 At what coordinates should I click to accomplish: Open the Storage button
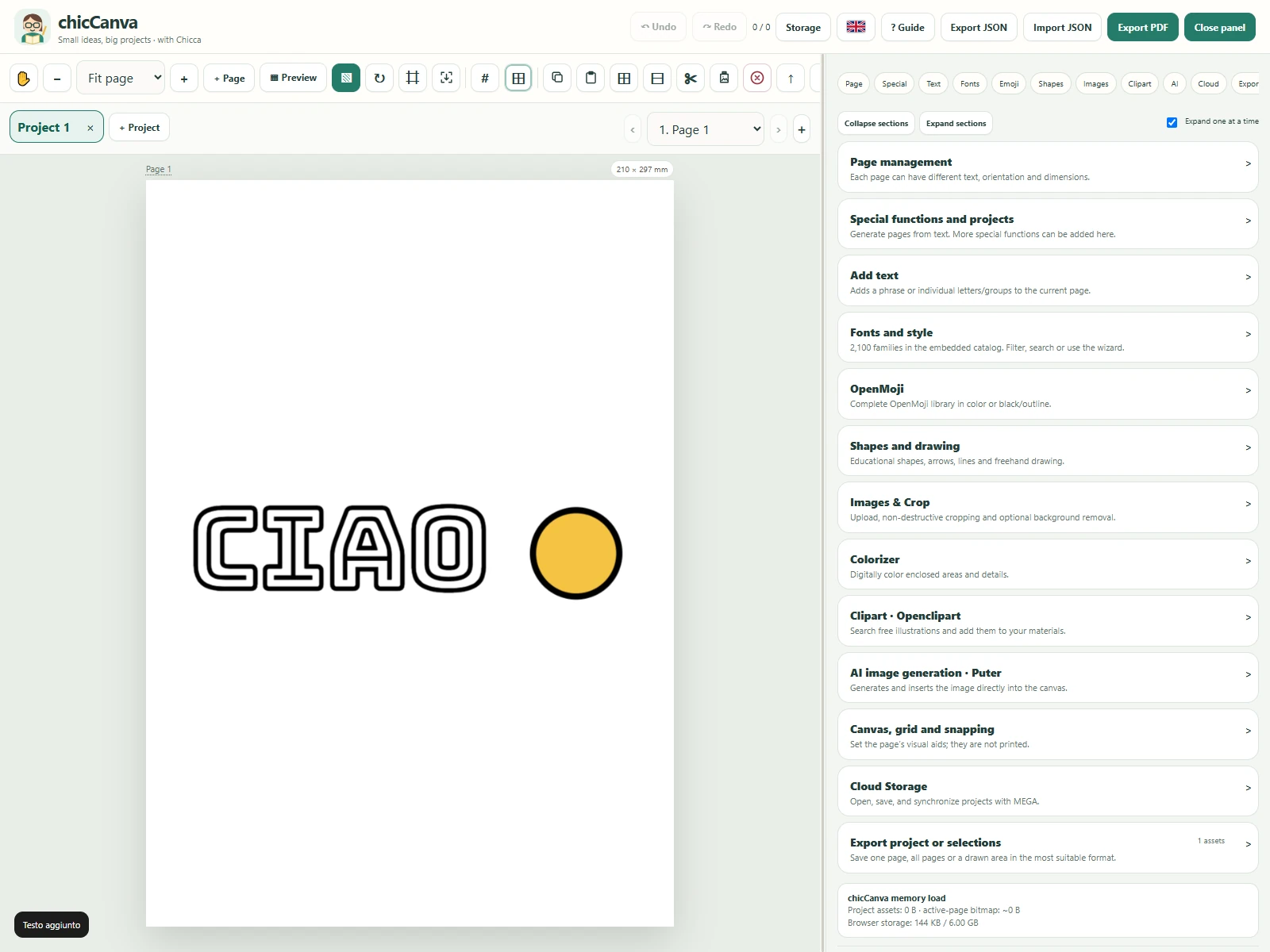[x=803, y=27]
